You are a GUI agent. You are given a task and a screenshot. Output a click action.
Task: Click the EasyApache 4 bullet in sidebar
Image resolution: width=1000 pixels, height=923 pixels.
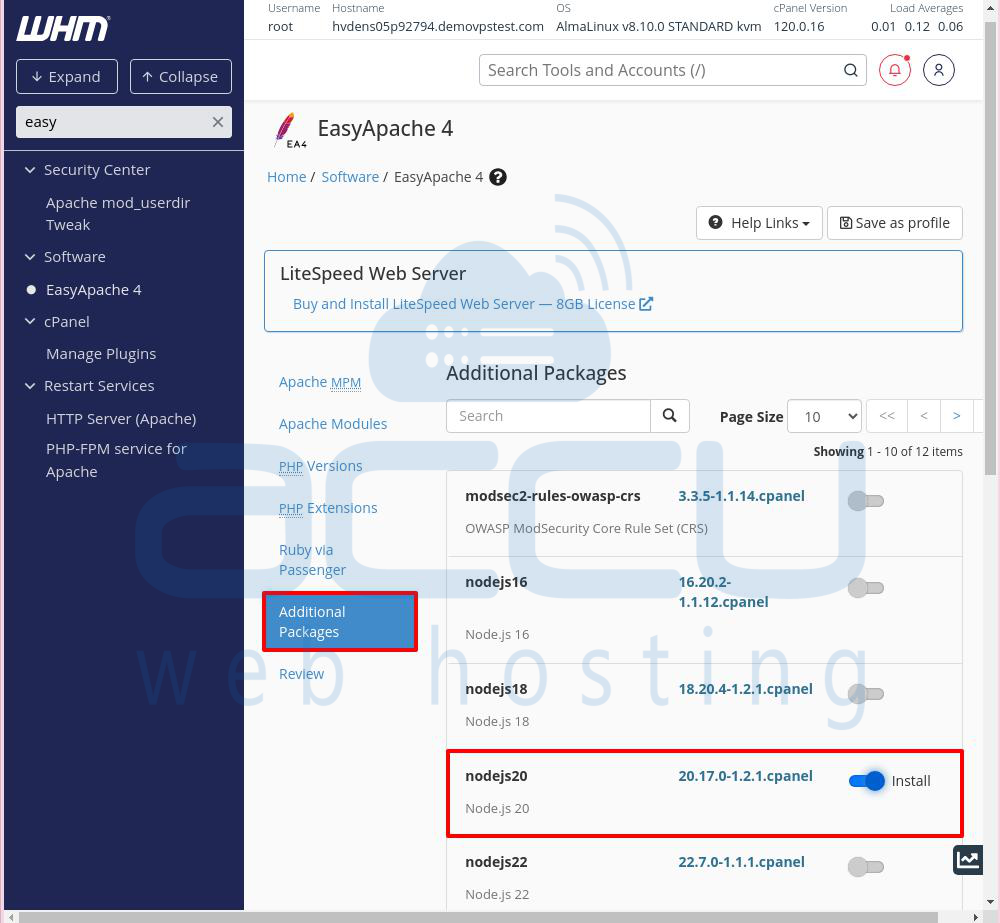point(31,290)
